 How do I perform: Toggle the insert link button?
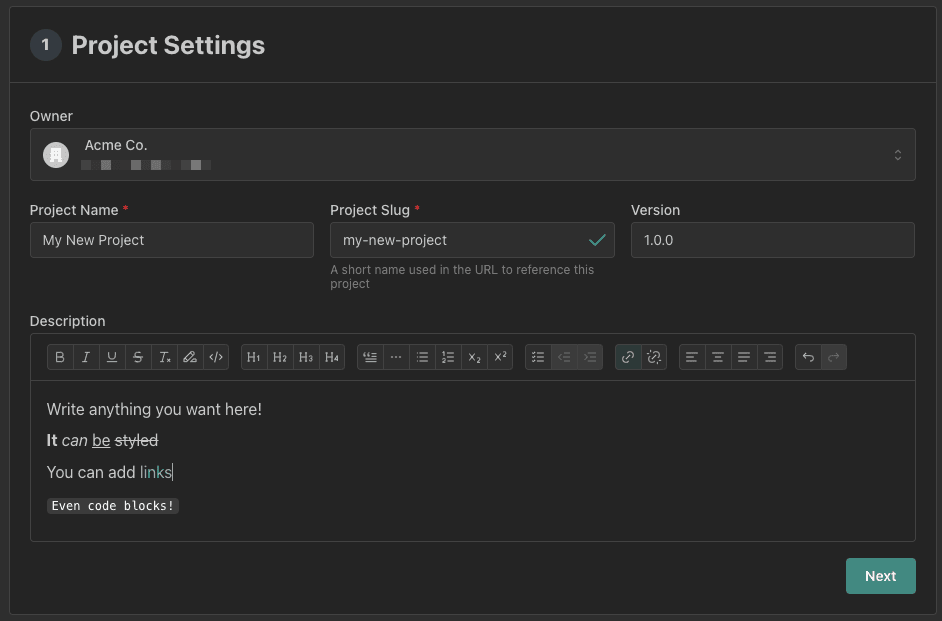tap(628, 357)
